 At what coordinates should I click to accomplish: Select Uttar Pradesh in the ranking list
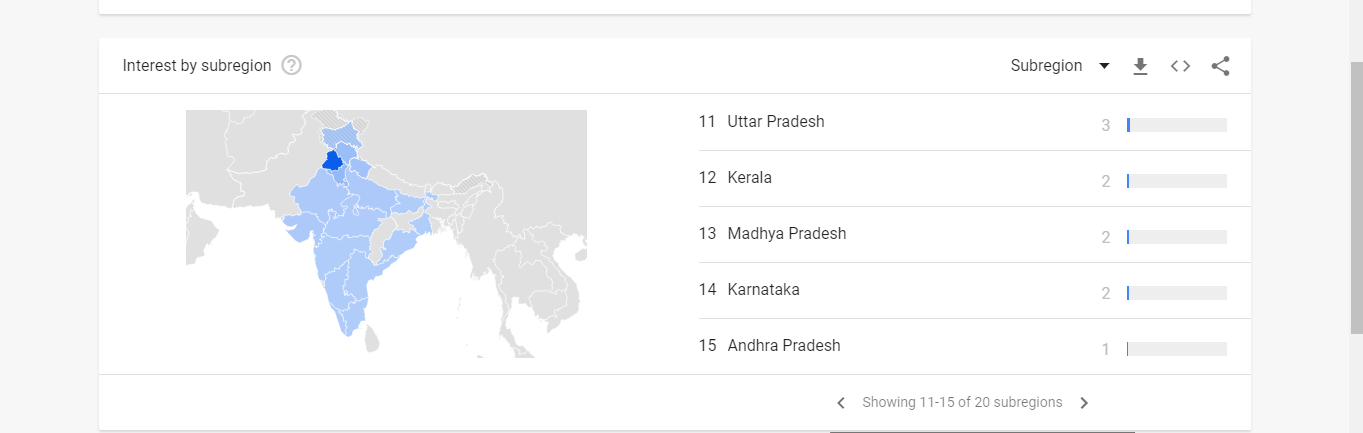pyautogui.click(x=776, y=122)
